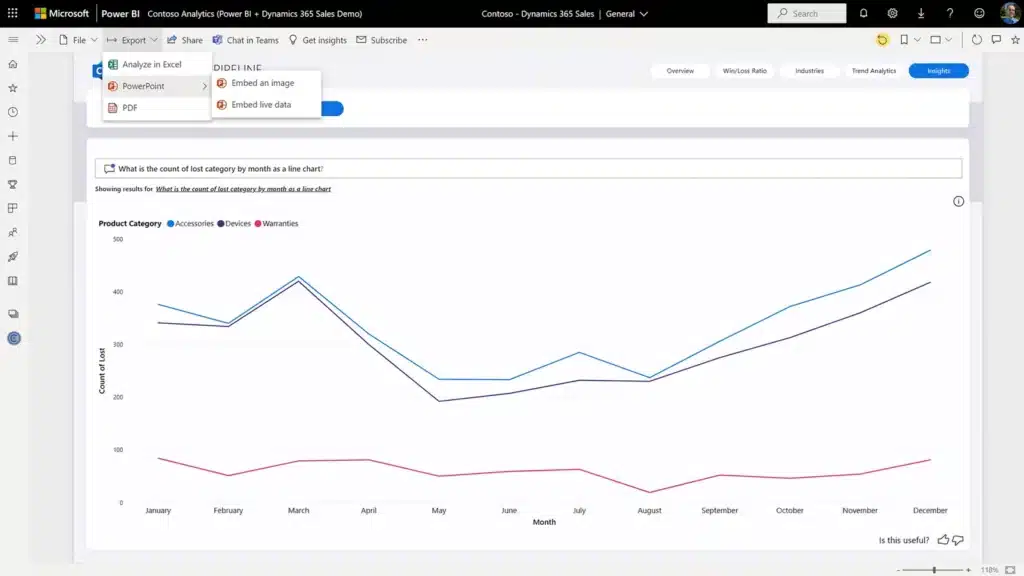
Task: Open Apps grid icon in sidebar
Action: [x=13, y=208]
